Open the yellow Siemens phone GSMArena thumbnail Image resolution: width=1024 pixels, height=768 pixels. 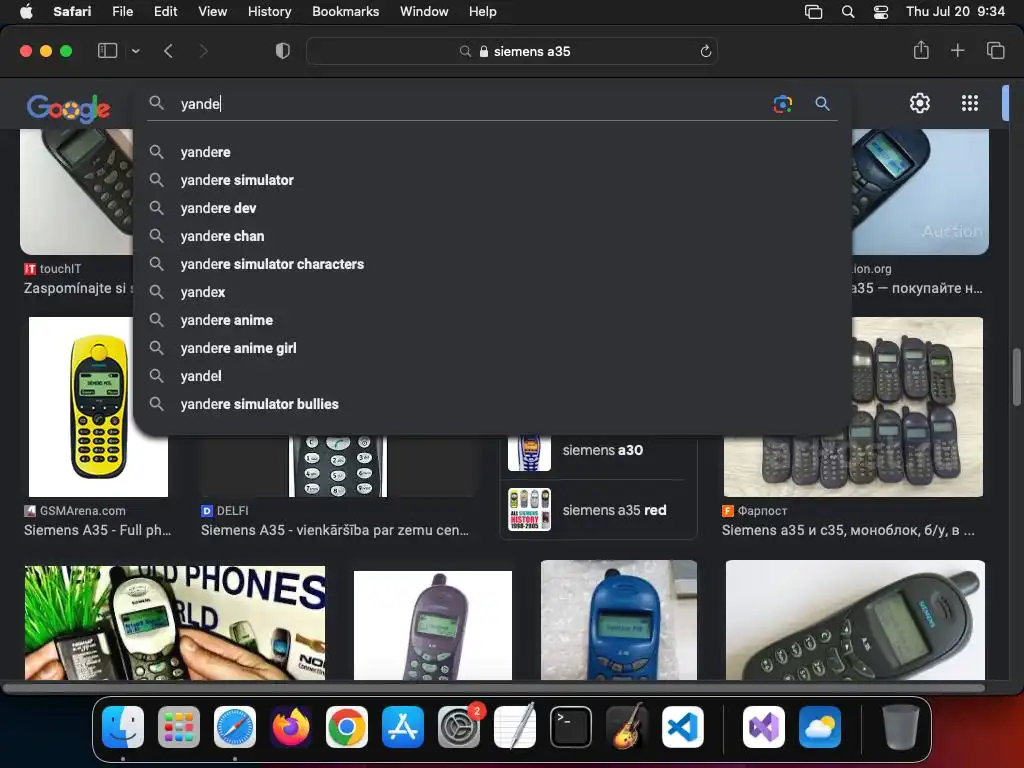coord(99,407)
